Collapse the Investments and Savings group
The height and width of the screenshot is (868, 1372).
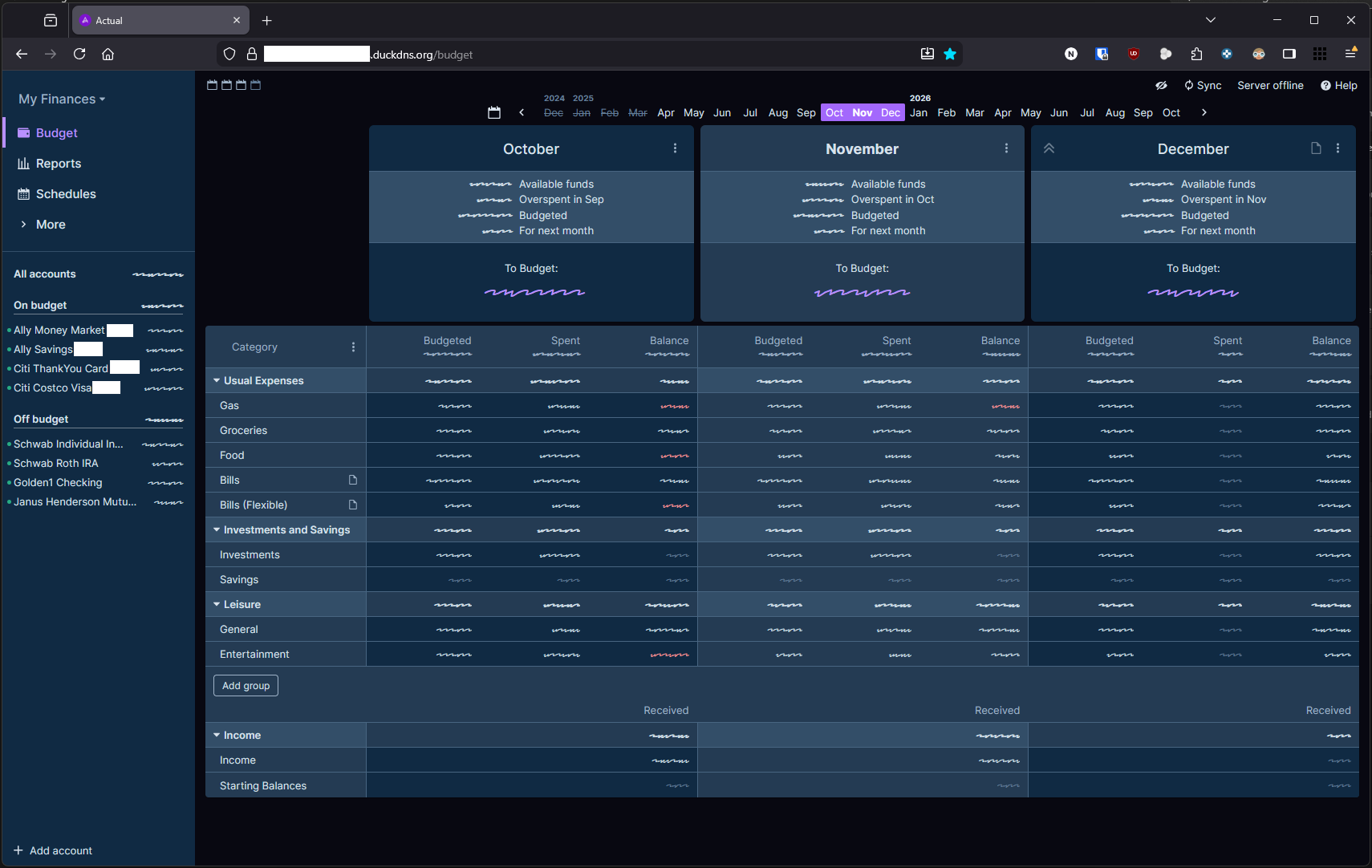click(x=216, y=529)
